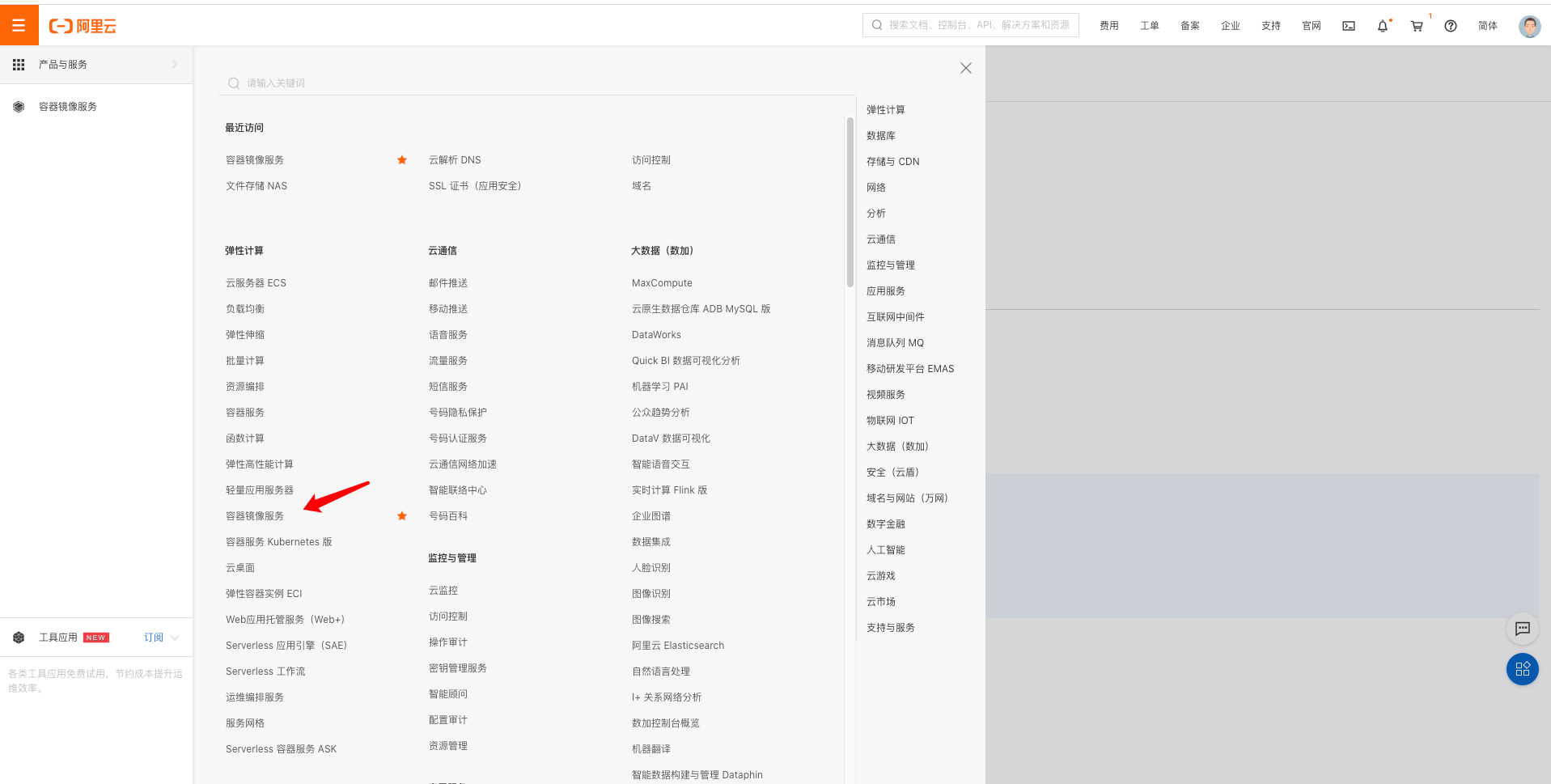The height and width of the screenshot is (784, 1551).
Task: Focus the top search box
Action: tap(971, 25)
